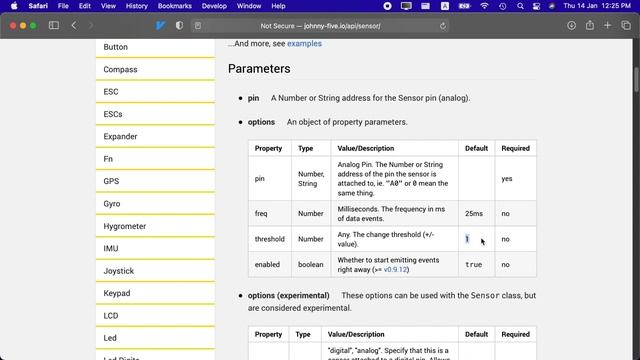Open the Keypad API page
This screenshot has width=640, height=360.
156,293
